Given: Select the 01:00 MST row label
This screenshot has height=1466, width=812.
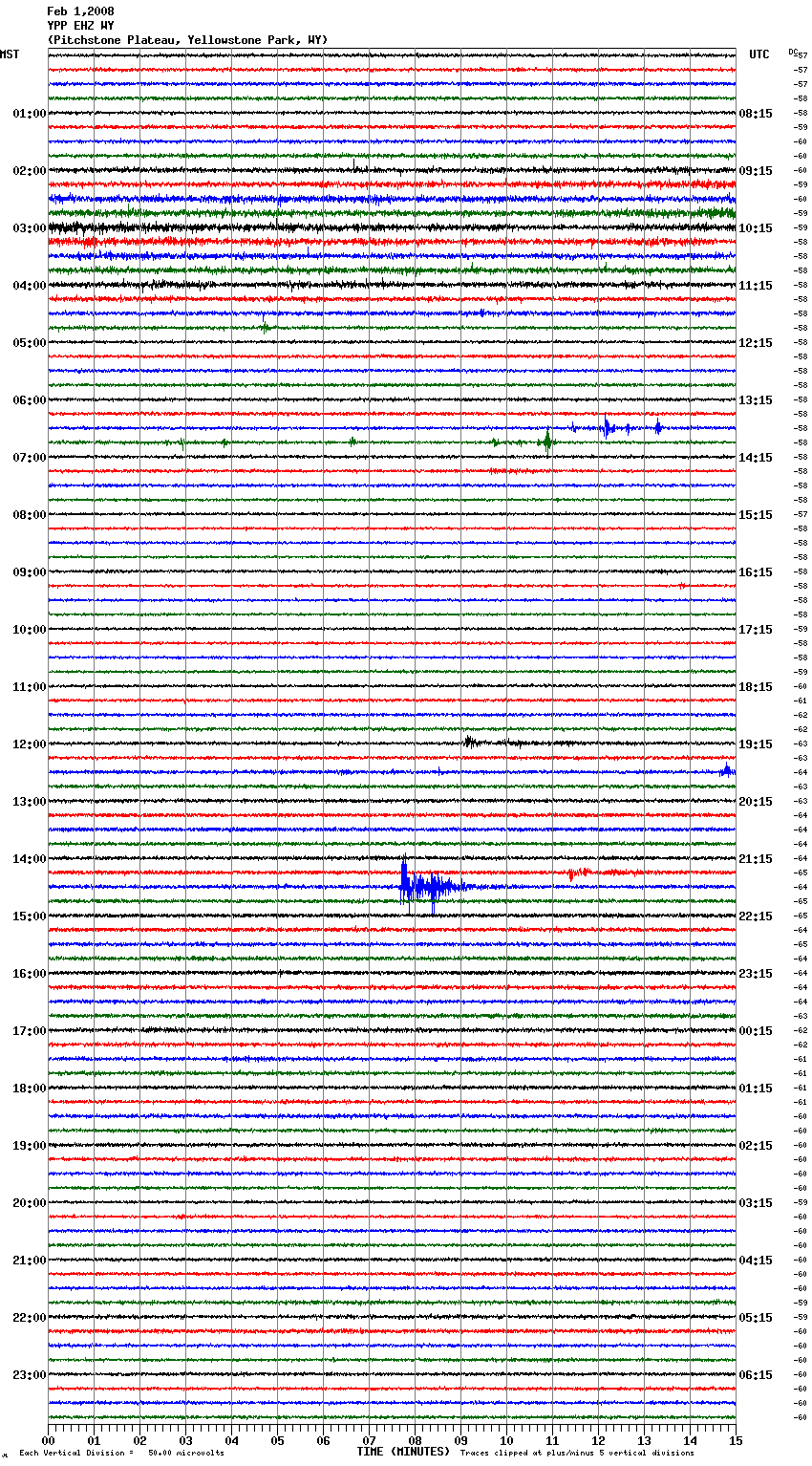Looking at the screenshot, I should [x=30, y=114].
